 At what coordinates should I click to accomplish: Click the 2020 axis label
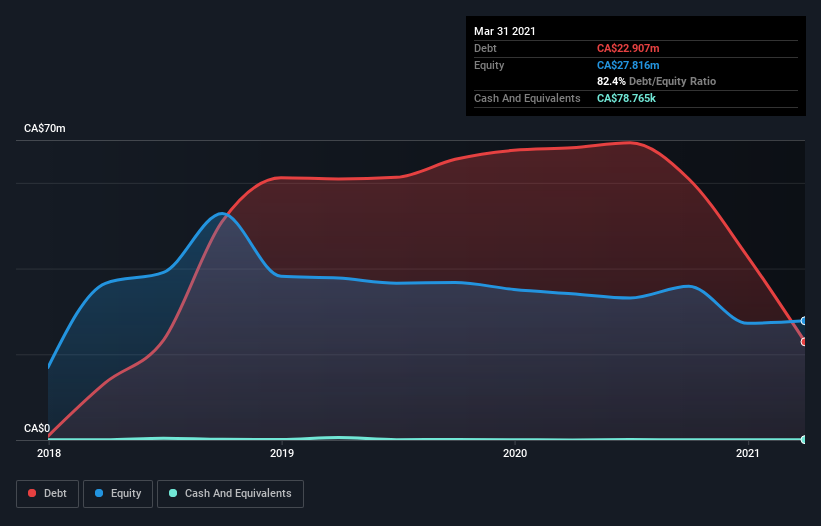click(x=515, y=453)
